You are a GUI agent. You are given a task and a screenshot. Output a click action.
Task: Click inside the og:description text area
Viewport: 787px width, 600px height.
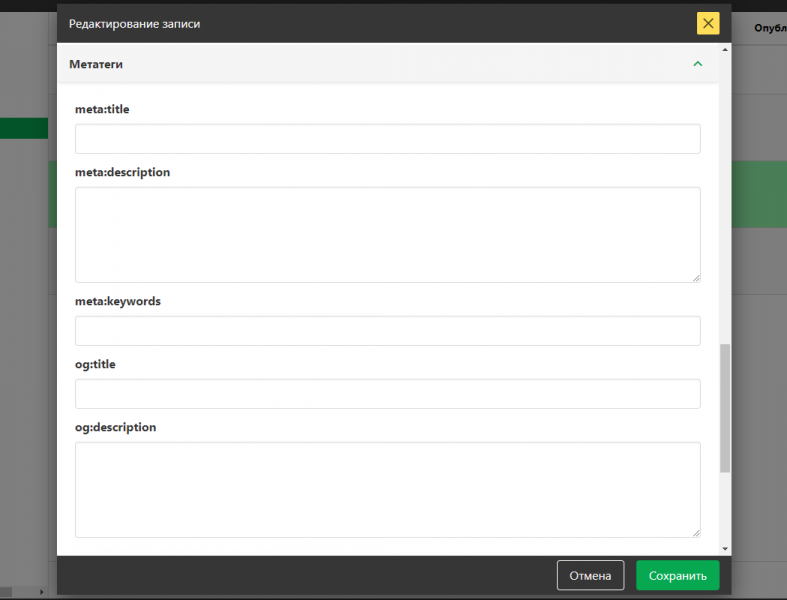(x=387, y=489)
